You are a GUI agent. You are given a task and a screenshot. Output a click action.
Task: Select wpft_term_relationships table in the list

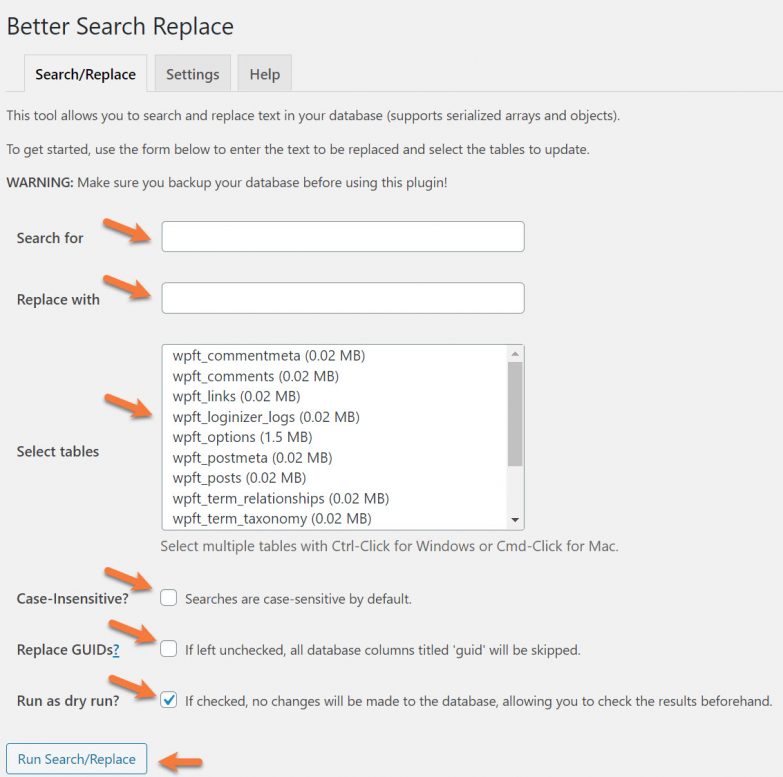coord(280,498)
